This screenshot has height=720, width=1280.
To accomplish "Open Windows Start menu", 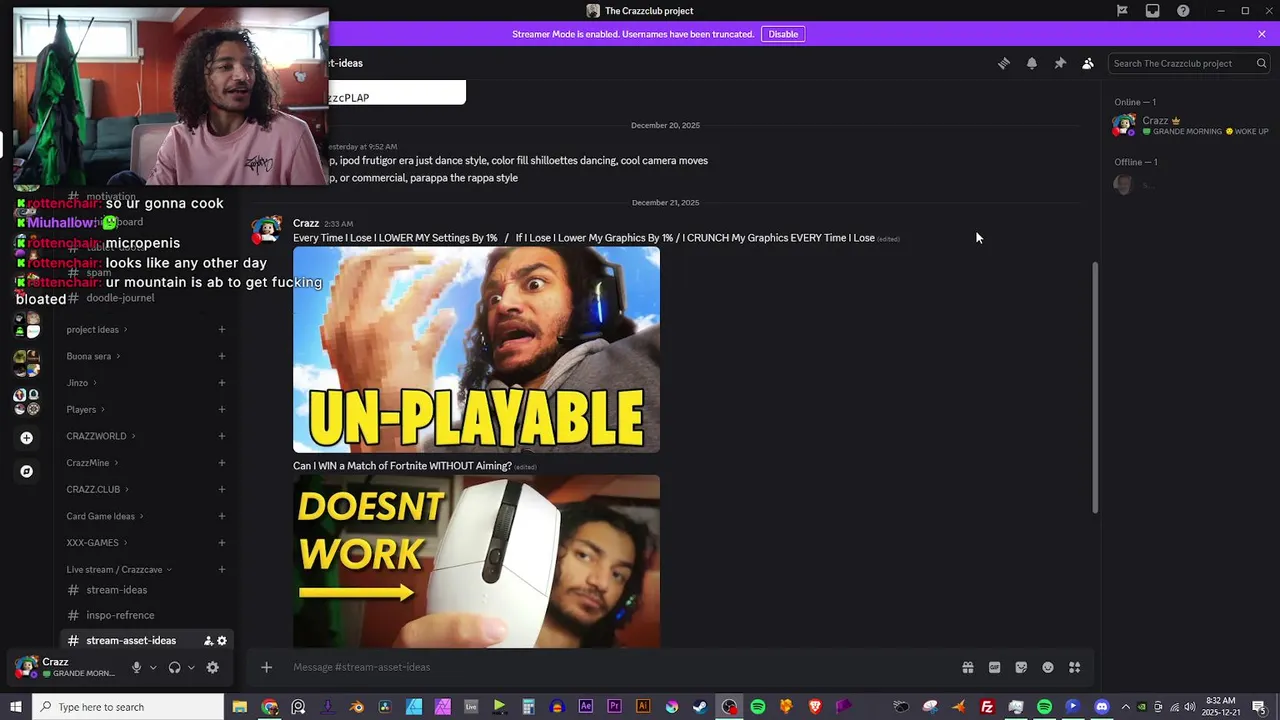I will click(15, 707).
